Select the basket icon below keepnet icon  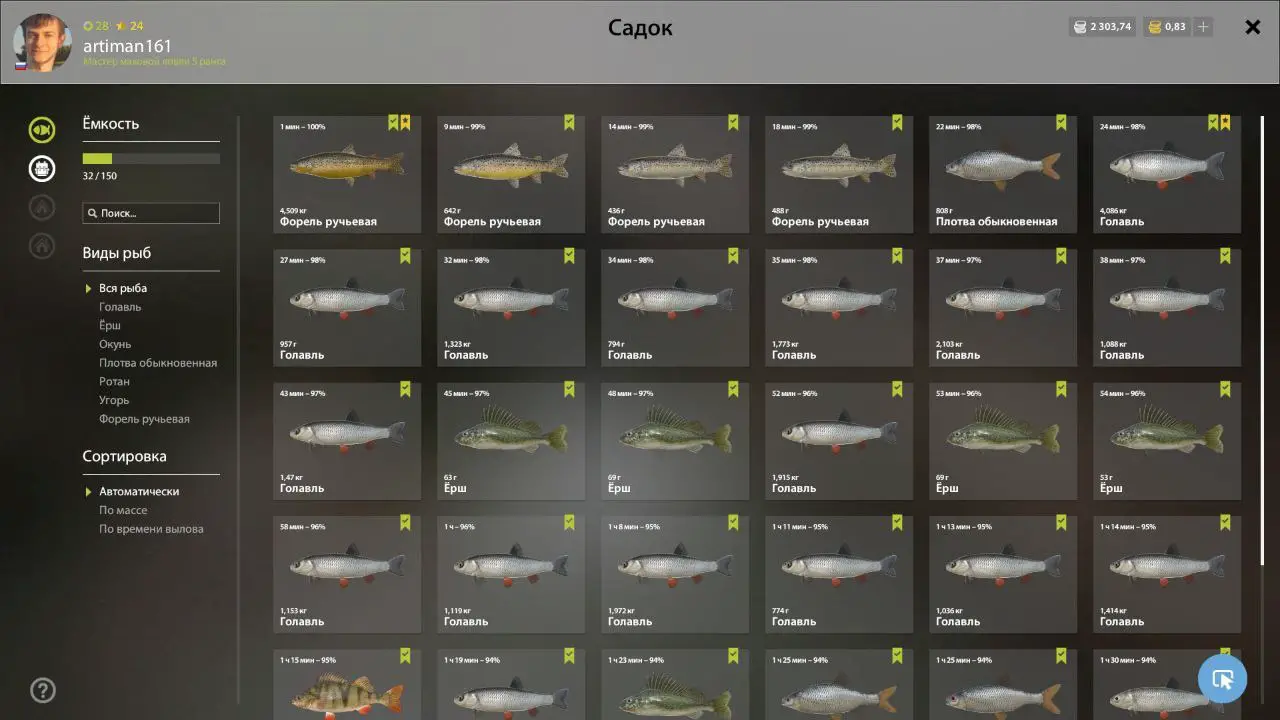[x=42, y=168]
